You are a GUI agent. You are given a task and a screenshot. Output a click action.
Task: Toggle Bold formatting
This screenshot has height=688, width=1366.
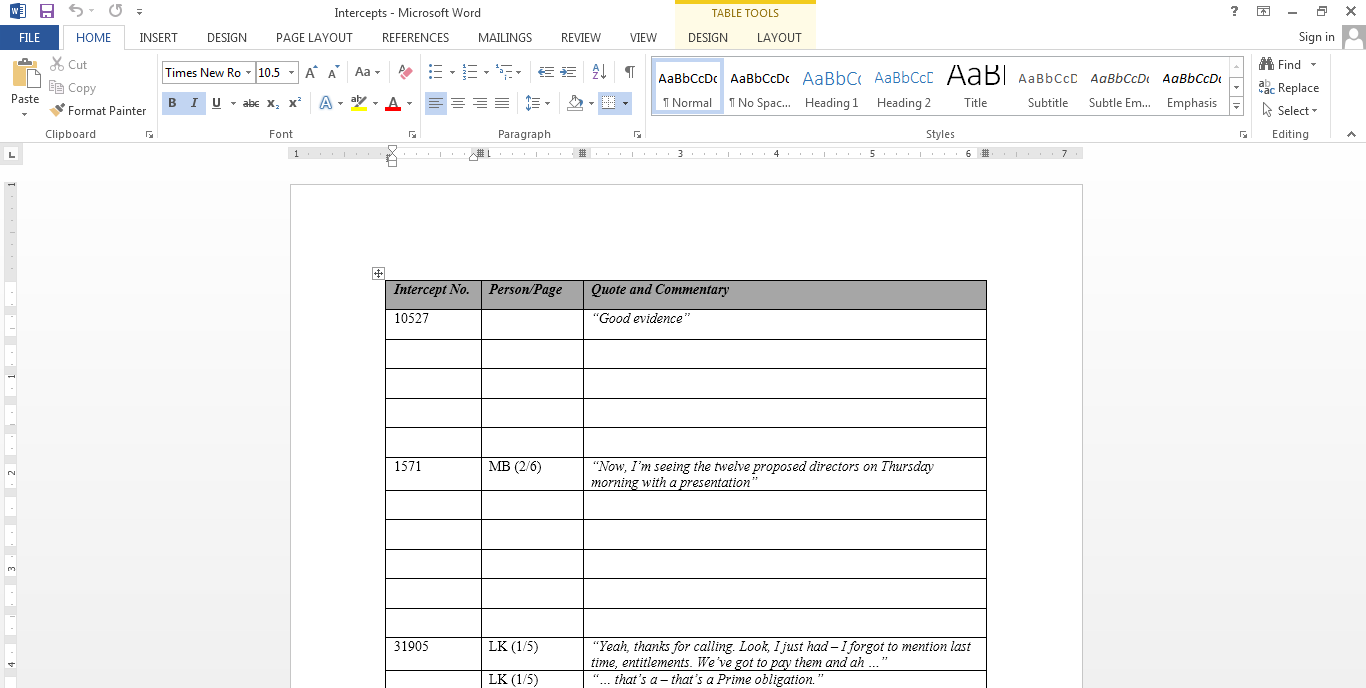172,103
